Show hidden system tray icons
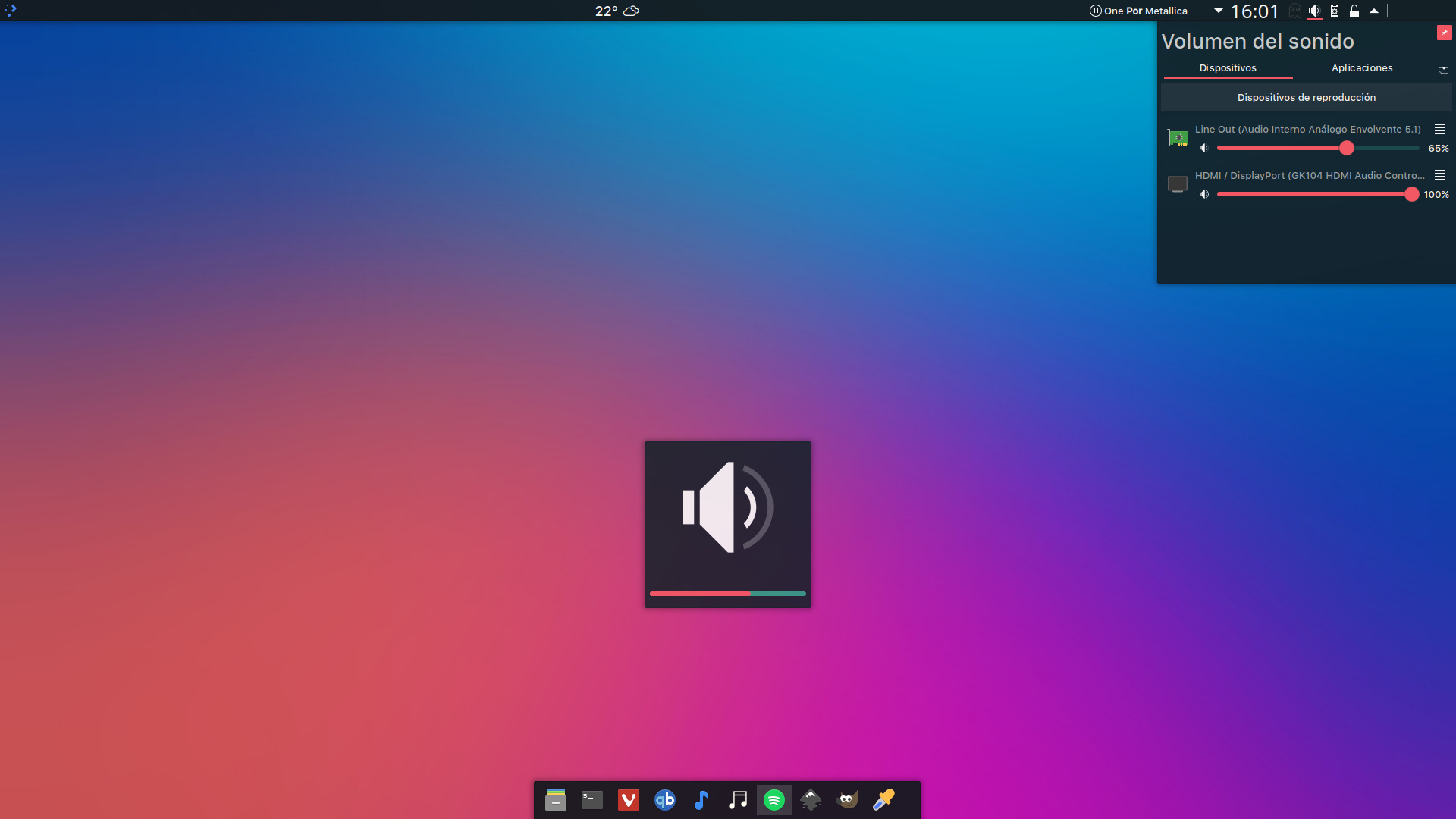 (1374, 11)
